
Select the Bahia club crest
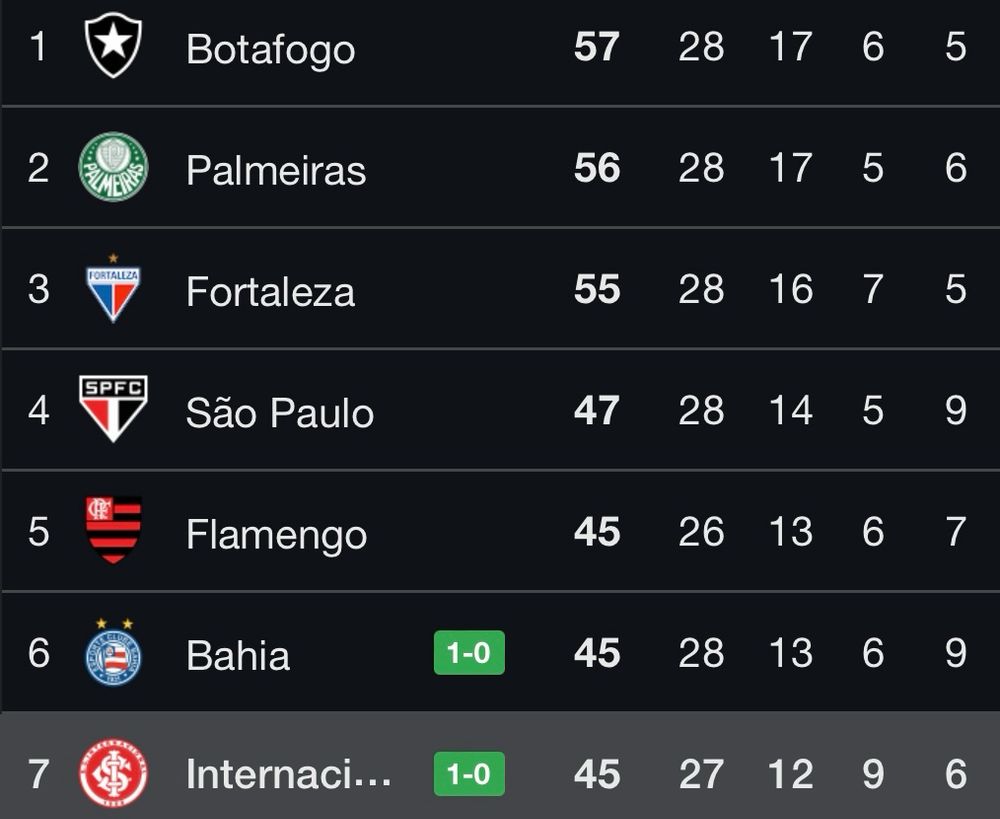(x=114, y=652)
